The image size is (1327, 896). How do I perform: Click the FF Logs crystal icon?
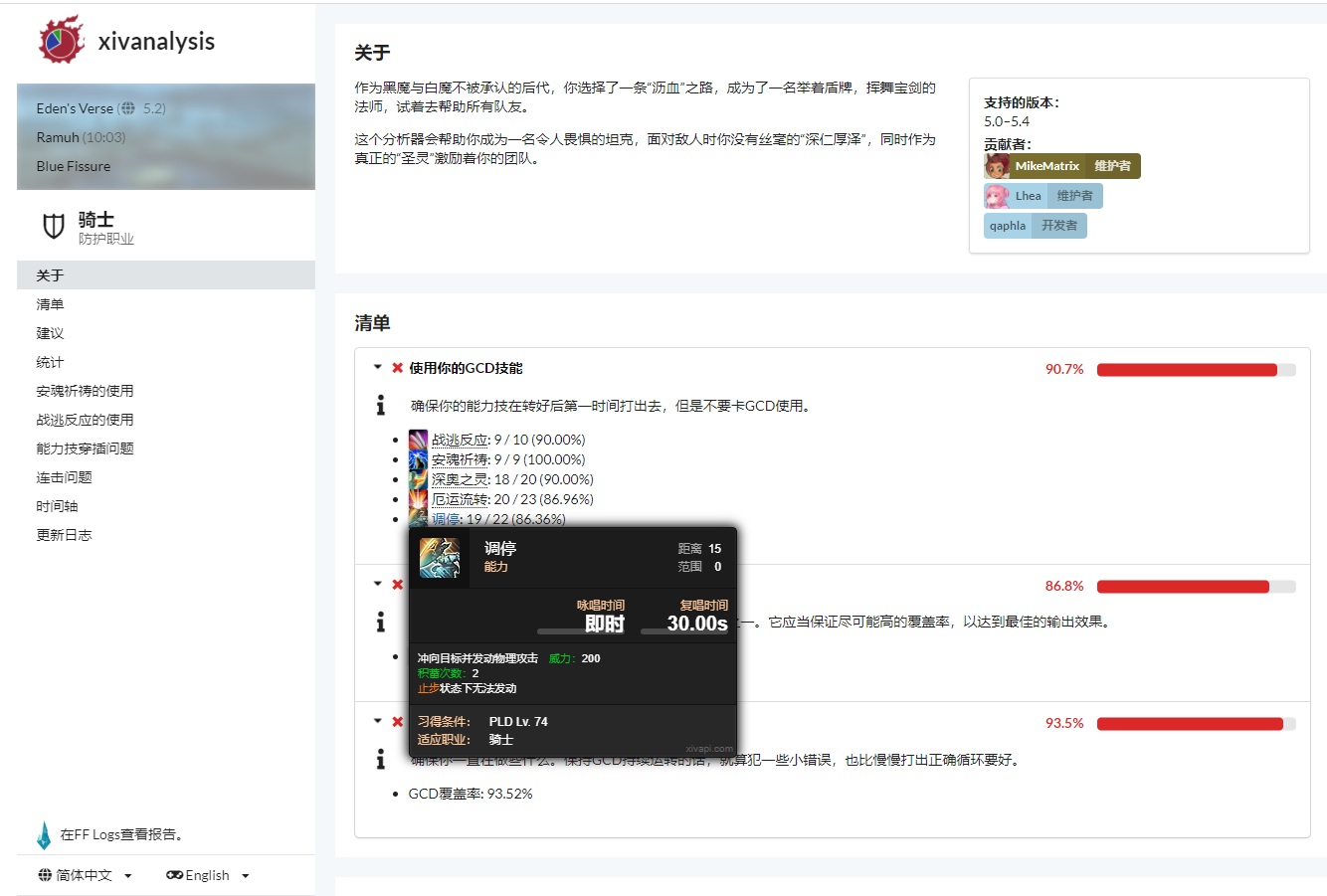click(x=44, y=835)
